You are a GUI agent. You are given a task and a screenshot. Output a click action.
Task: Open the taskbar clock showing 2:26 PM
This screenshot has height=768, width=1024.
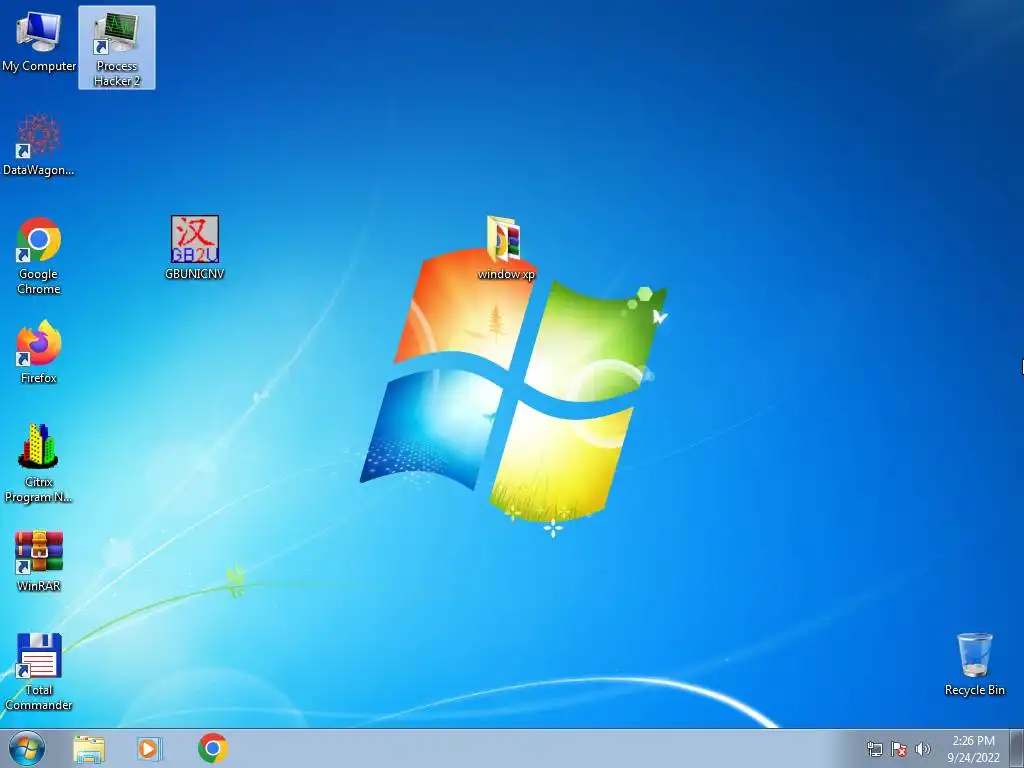(973, 749)
